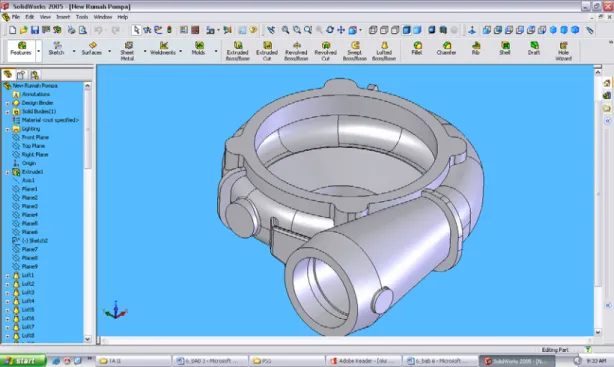Save the part with the Save icon
Image resolution: width=614 pixels, height=367 pixels.
pos(35,30)
